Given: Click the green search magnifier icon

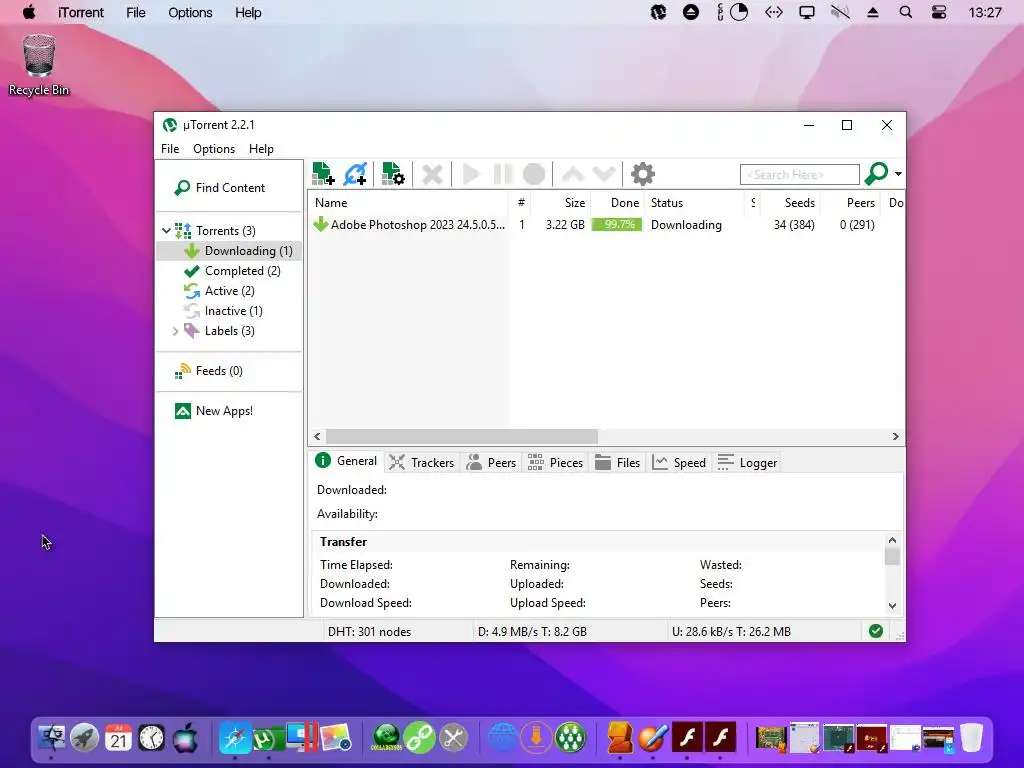Looking at the screenshot, I should point(876,174).
